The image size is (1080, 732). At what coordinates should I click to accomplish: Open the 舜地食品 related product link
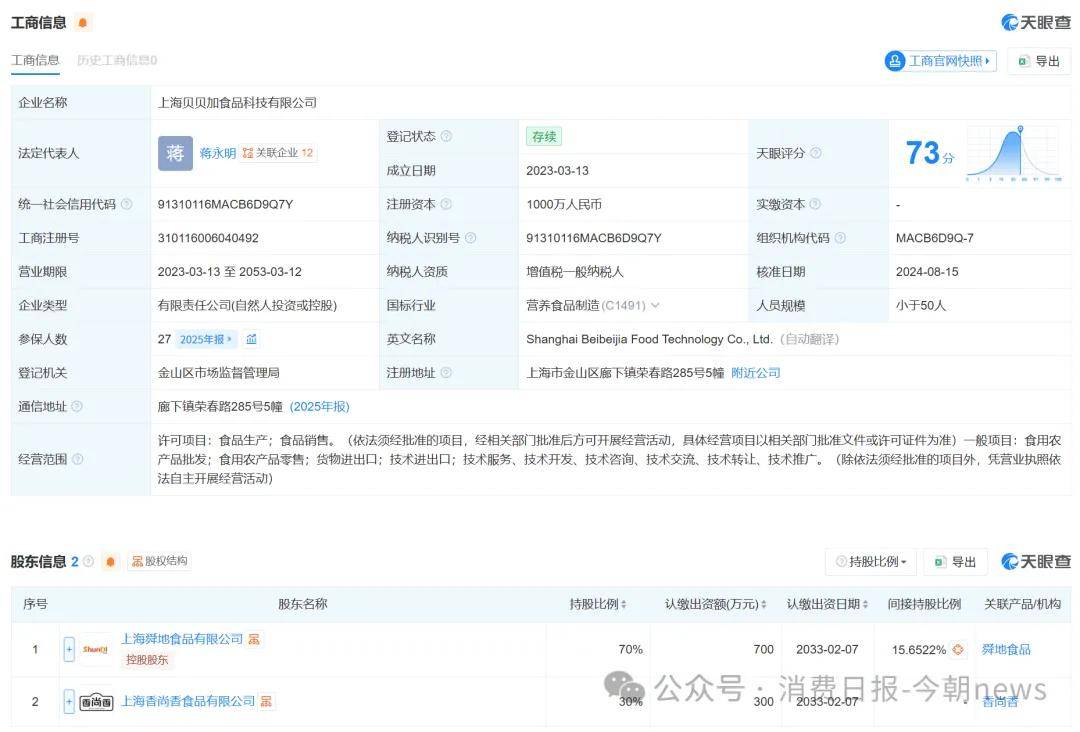pos(1006,649)
